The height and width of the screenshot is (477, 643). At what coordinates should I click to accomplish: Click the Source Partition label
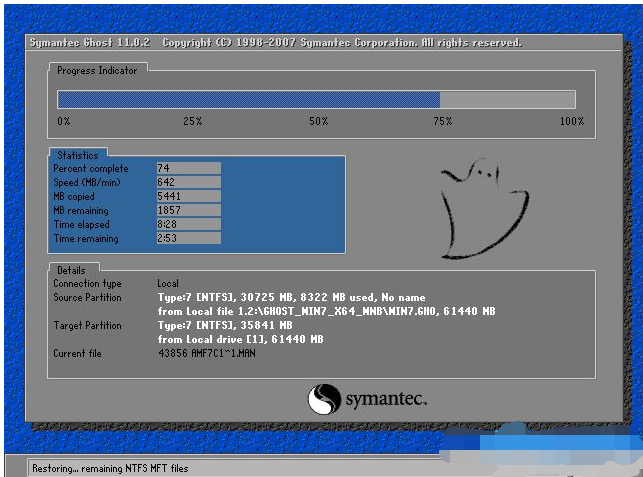[x=87, y=298]
